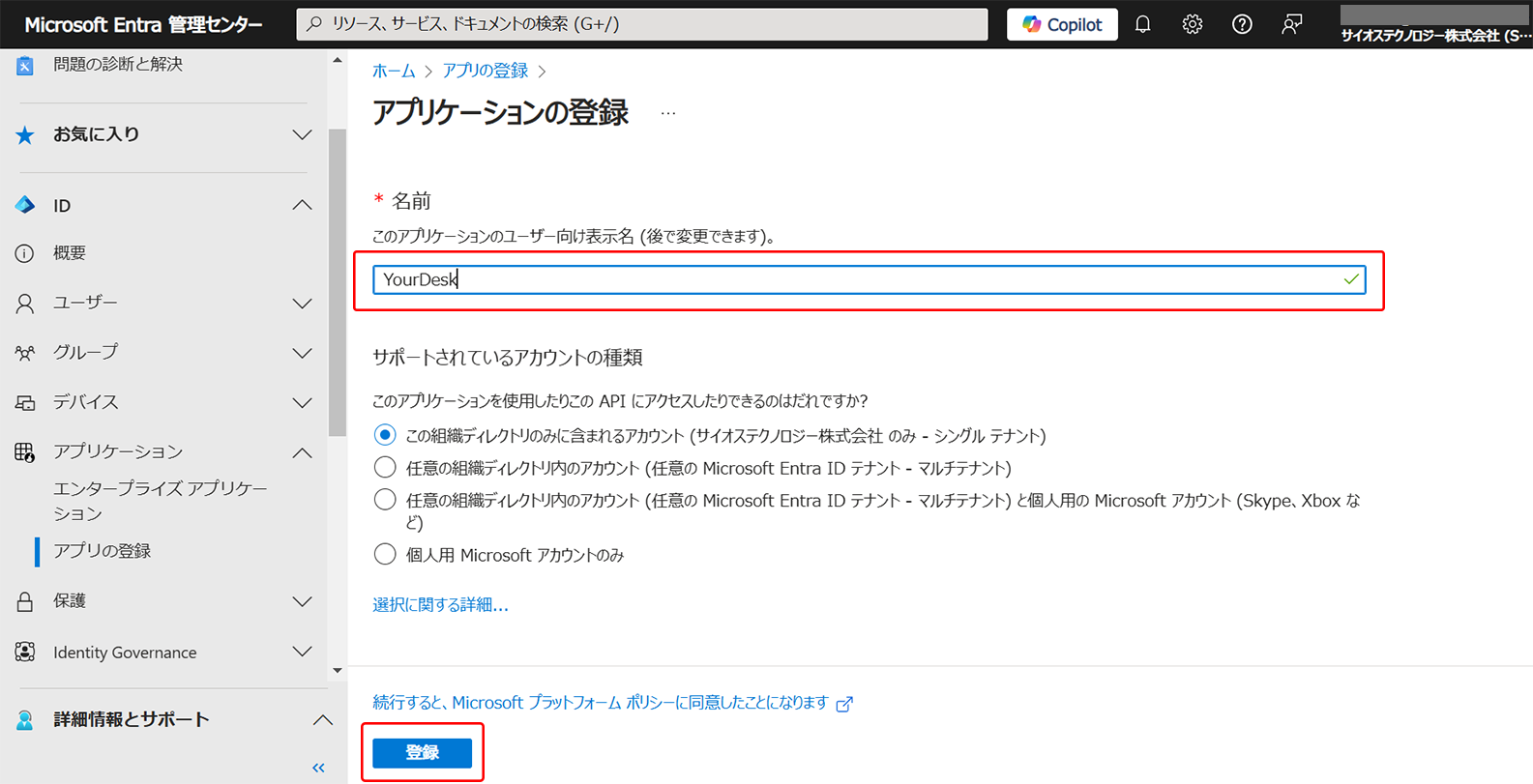Viewport: 1533px width, 784px height.
Task: Collapse the ID section chevron
Action: coord(302,205)
